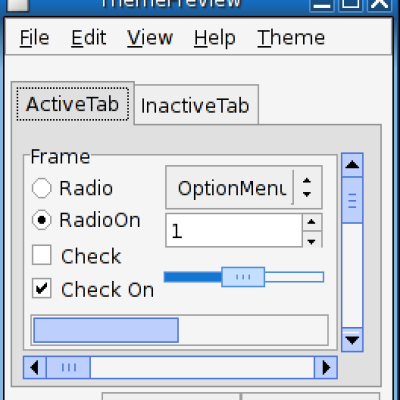Image resolution: width=400 pixels, height=400 pixels.
Task: Click the horizontal scrollbar left arrow
Action: [x=34, y=368]
